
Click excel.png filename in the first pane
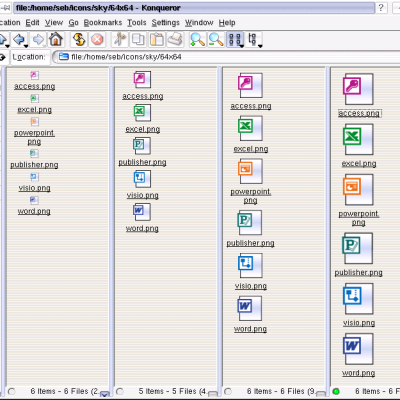pos(34,110)
